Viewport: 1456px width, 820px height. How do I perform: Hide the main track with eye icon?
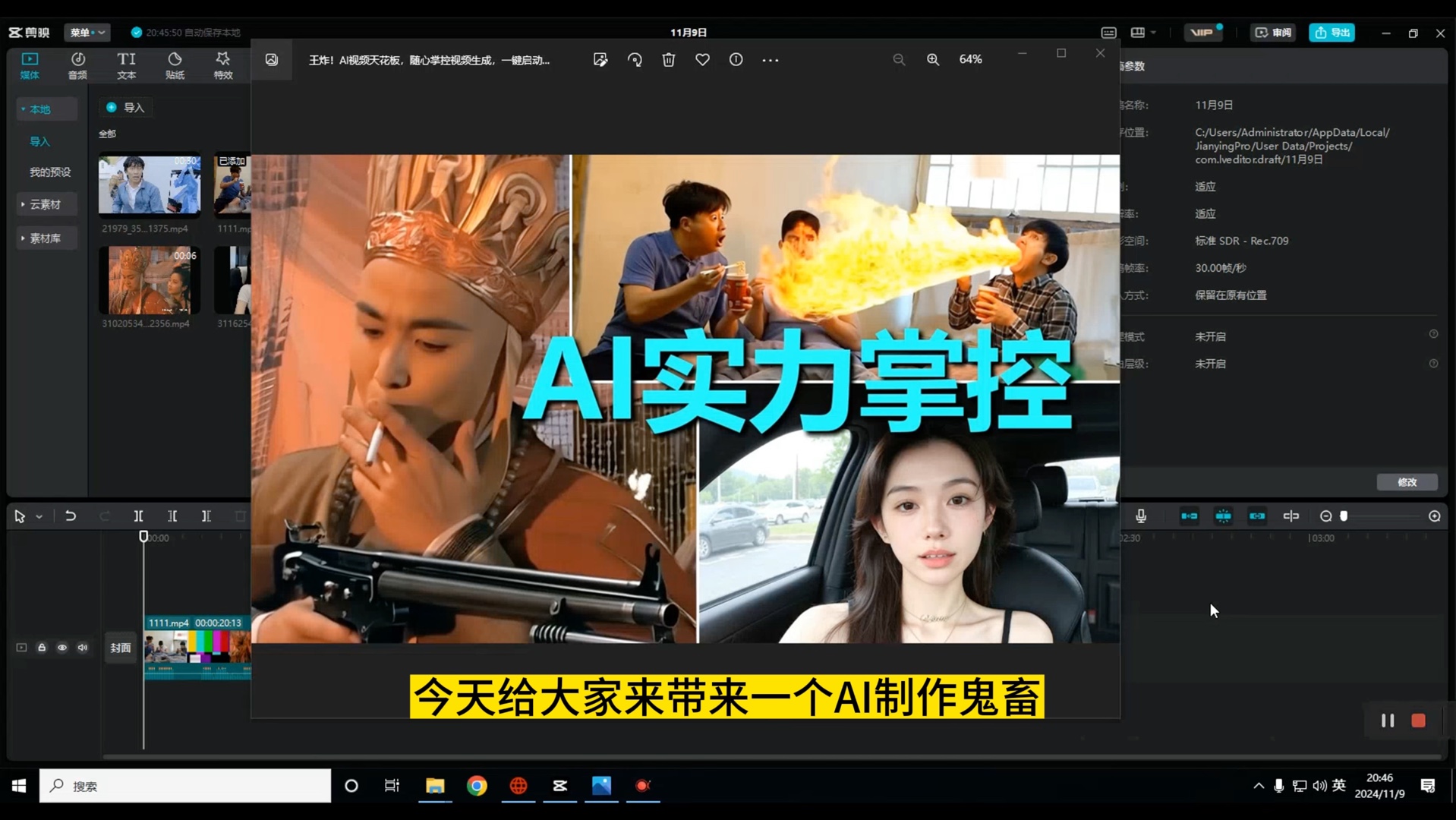pos(62,648)
